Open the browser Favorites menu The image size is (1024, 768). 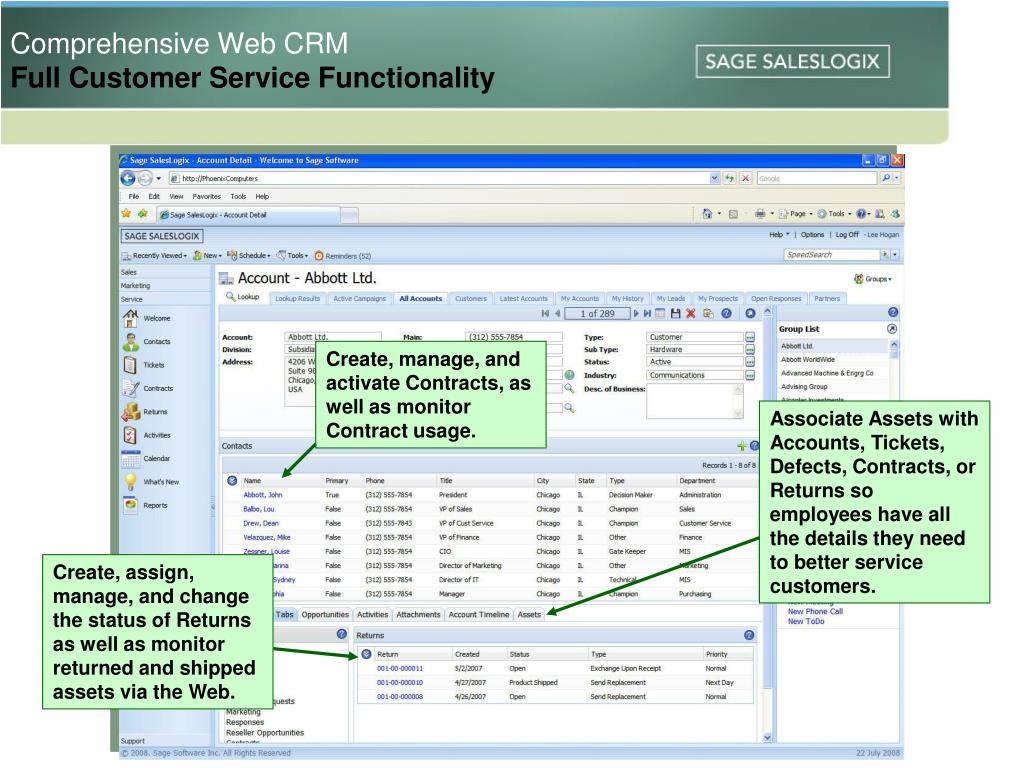206,197
